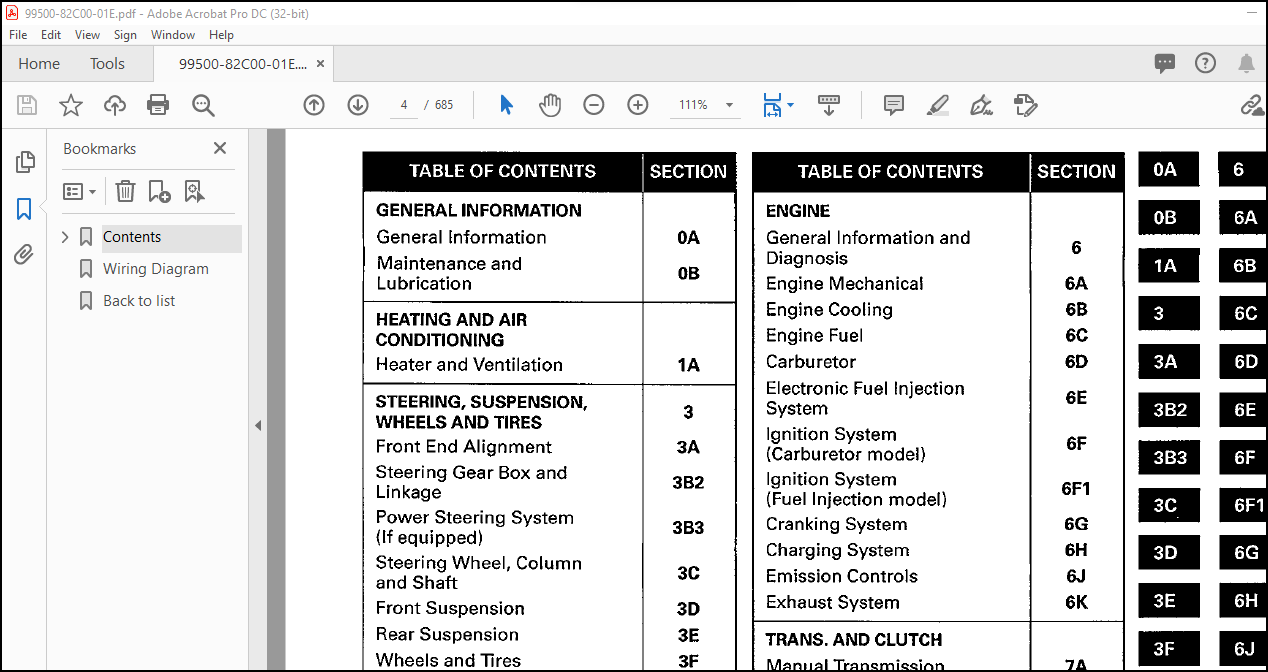Viewport: 1268px width, 672px height.
Task: Open the bookmarks options dropdown menu
Action: (x=80, y=191)
